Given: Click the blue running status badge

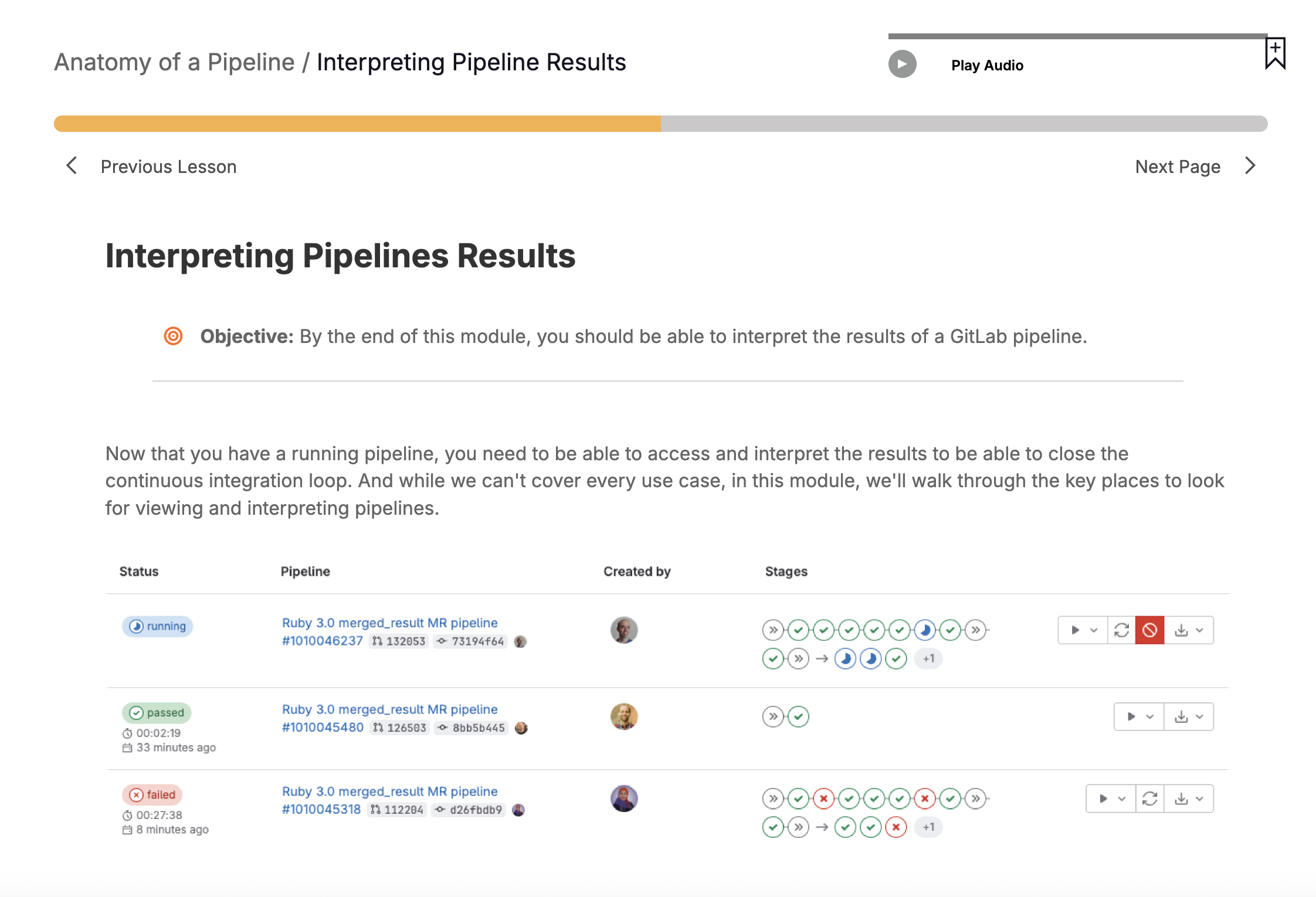Looking at the screenshot, I should [157, 626].
